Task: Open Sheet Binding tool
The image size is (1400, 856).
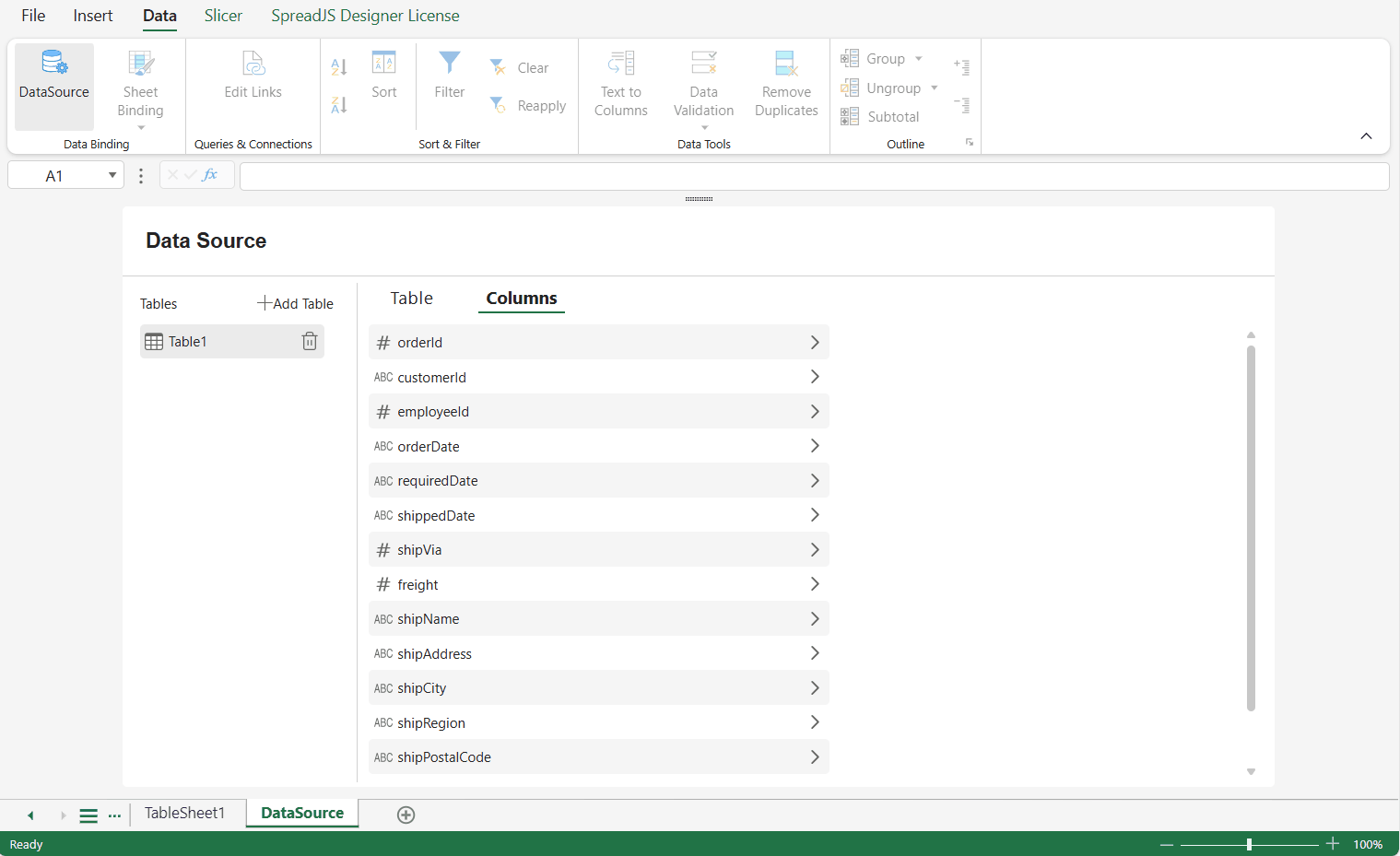Action: pyautogui.click(x=140, y=87)
